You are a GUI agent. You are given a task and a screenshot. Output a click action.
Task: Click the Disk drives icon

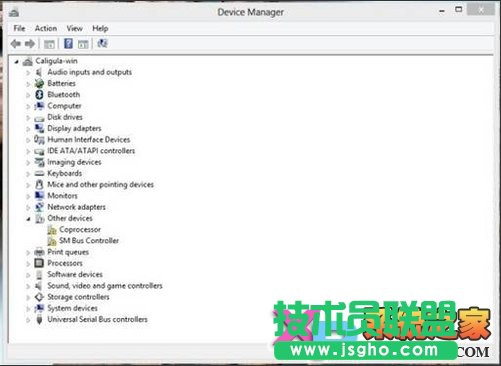pos(39,118)
